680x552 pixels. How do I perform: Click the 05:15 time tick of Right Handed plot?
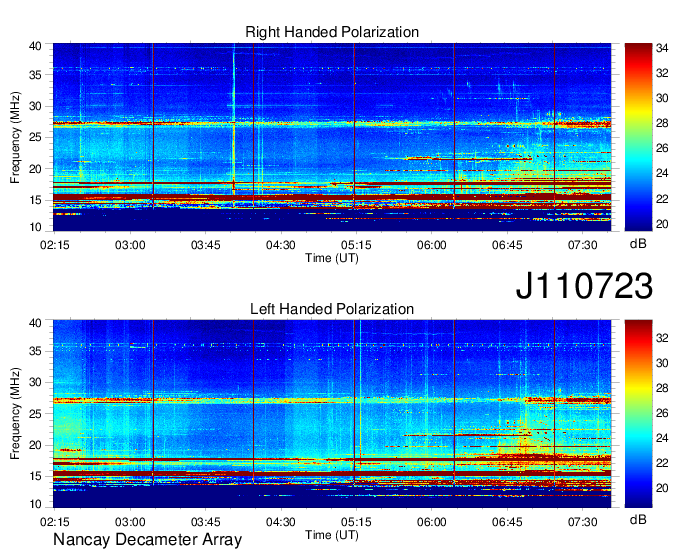356,245
